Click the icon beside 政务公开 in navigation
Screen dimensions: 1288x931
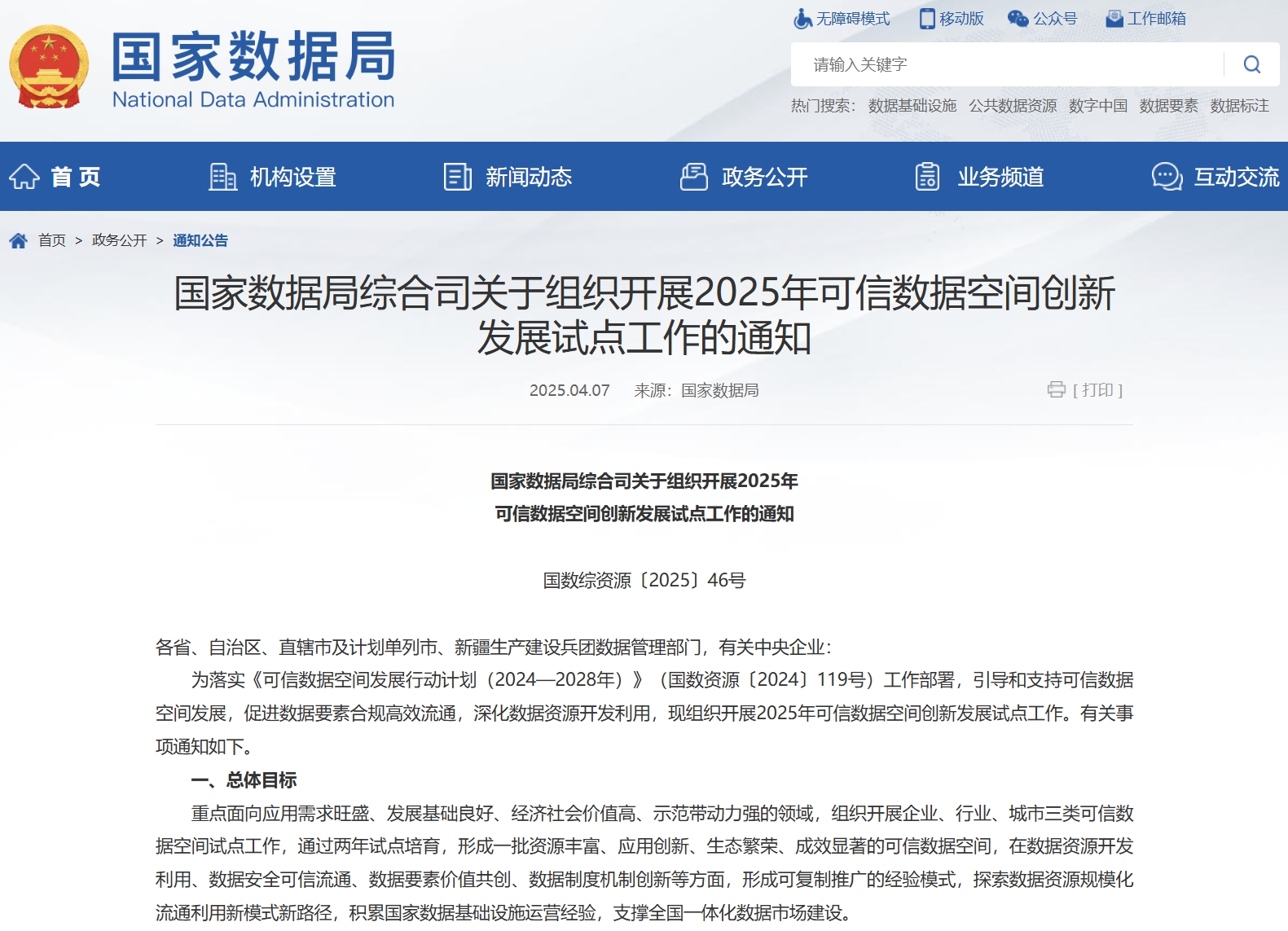694,177
